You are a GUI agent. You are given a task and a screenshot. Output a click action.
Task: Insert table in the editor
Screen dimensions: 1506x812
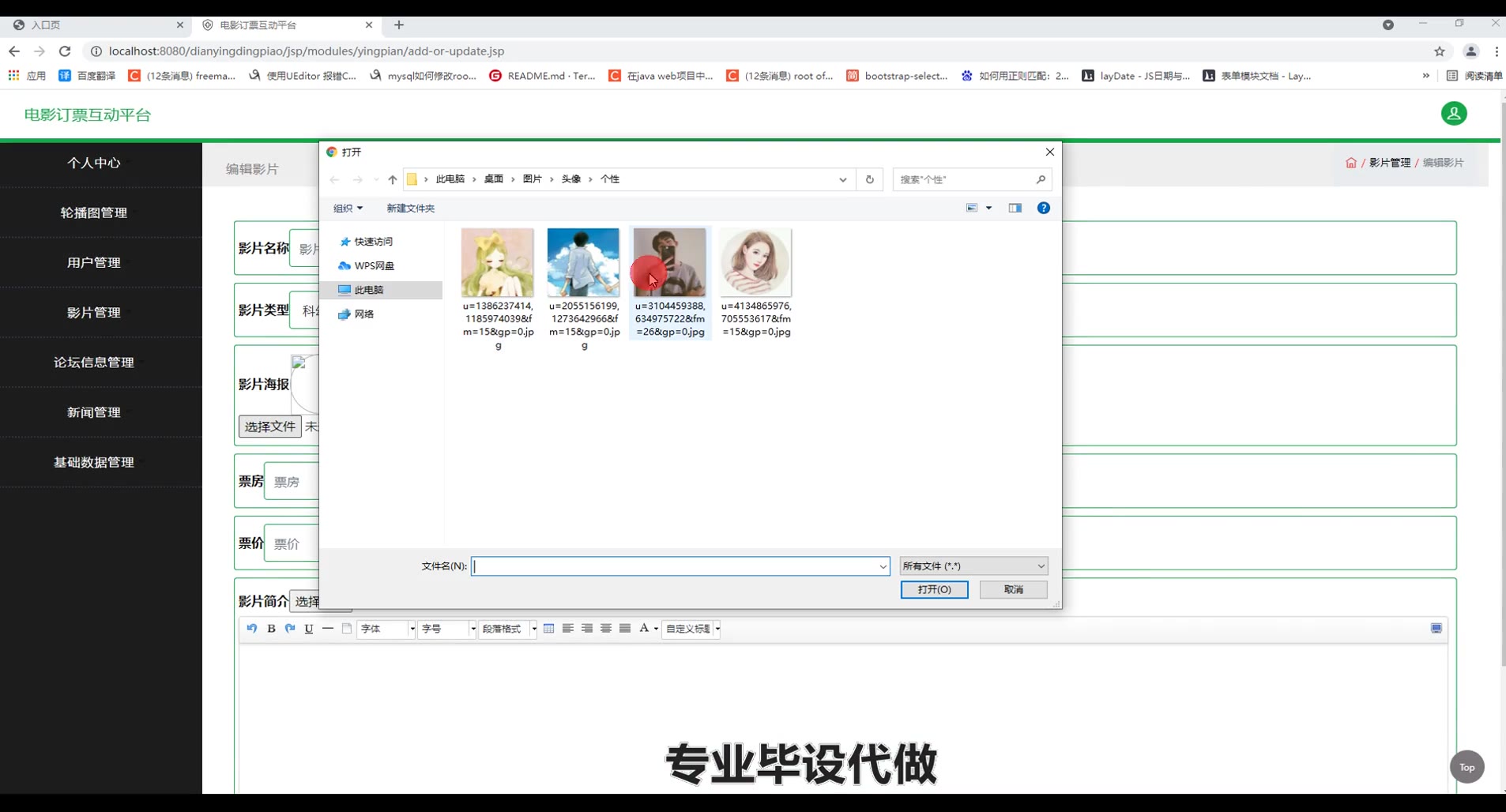[549, 629]
